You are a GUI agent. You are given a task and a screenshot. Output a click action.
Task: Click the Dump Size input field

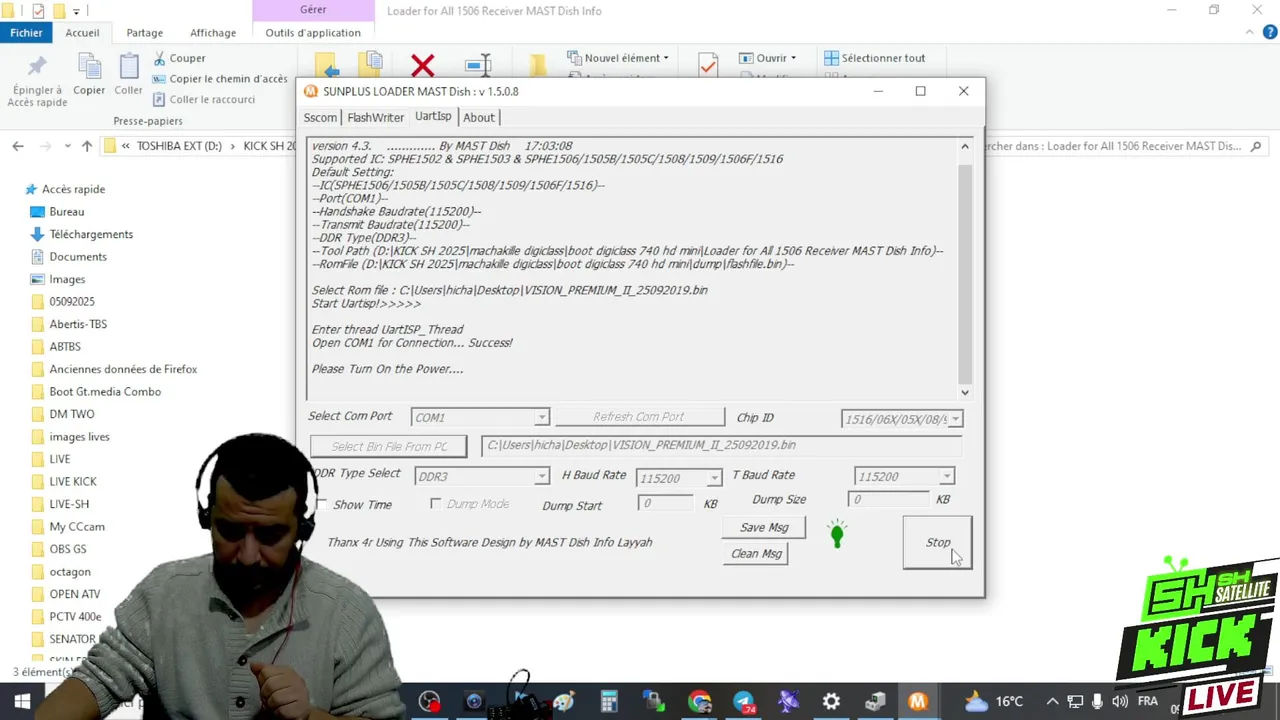(x=888, y=498)
